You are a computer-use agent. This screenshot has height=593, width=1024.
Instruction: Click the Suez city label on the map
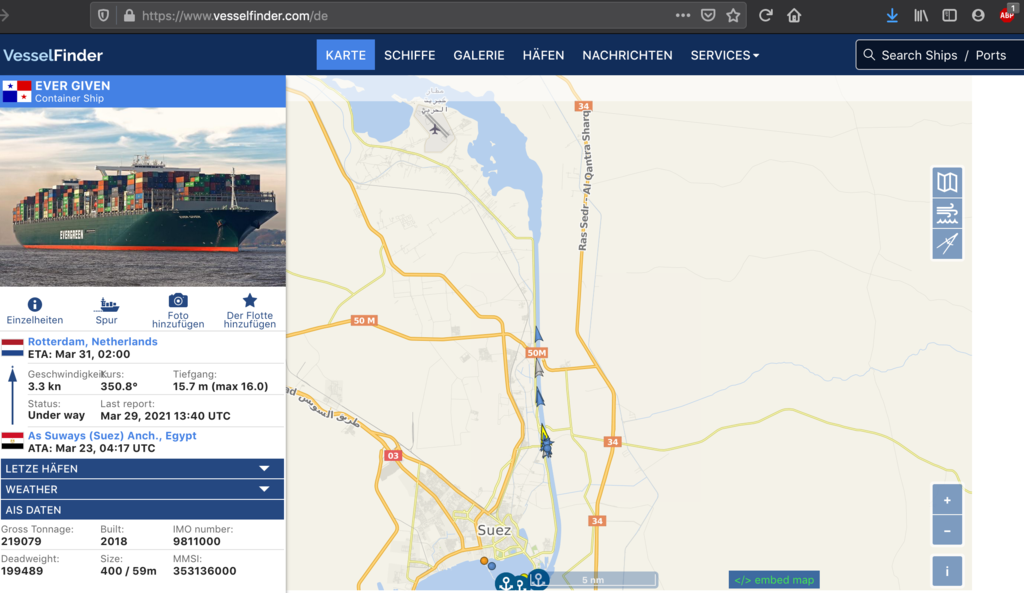tap(494, 530)
